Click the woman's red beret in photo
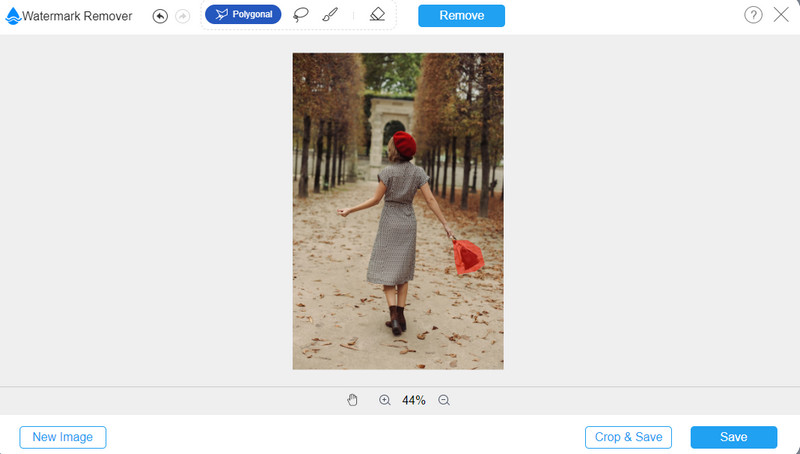Image resolution: width=800 pixels, height=454 pixels. pyautogui.click(x=403, y=143)
